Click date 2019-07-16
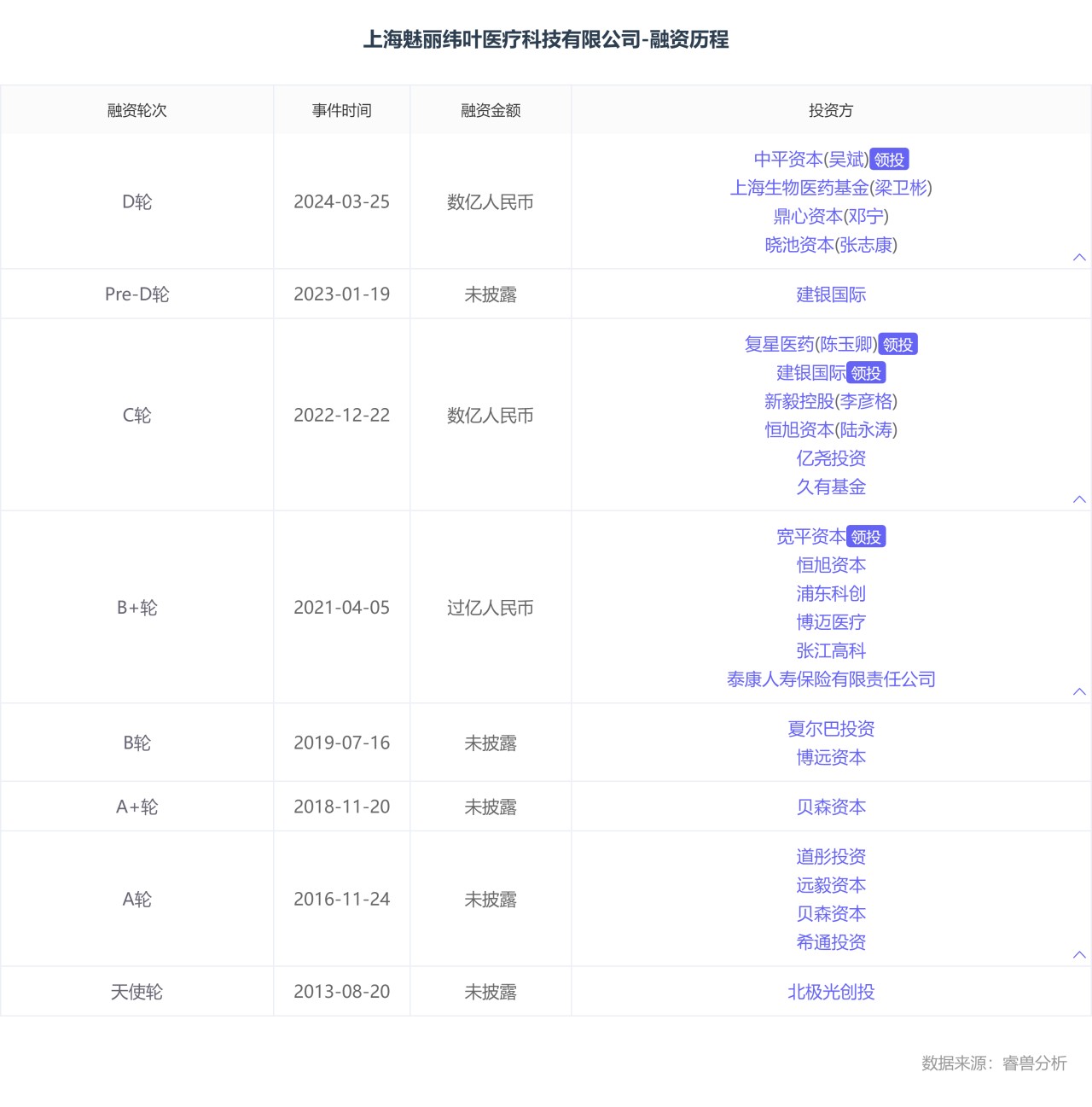1092x1107 pixels. coord(341,743)
